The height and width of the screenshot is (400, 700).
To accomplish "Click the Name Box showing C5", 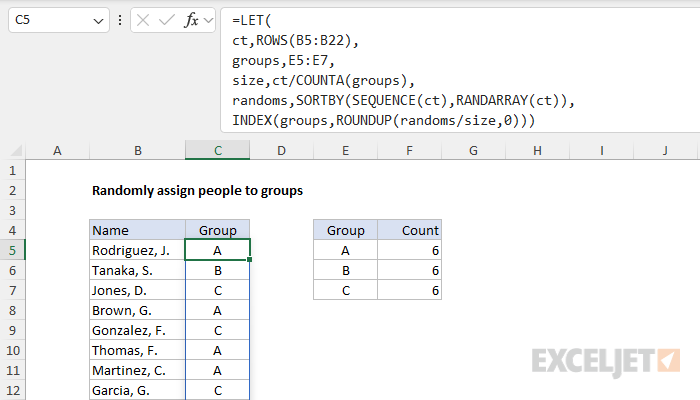I will click(x=58, y=20).
